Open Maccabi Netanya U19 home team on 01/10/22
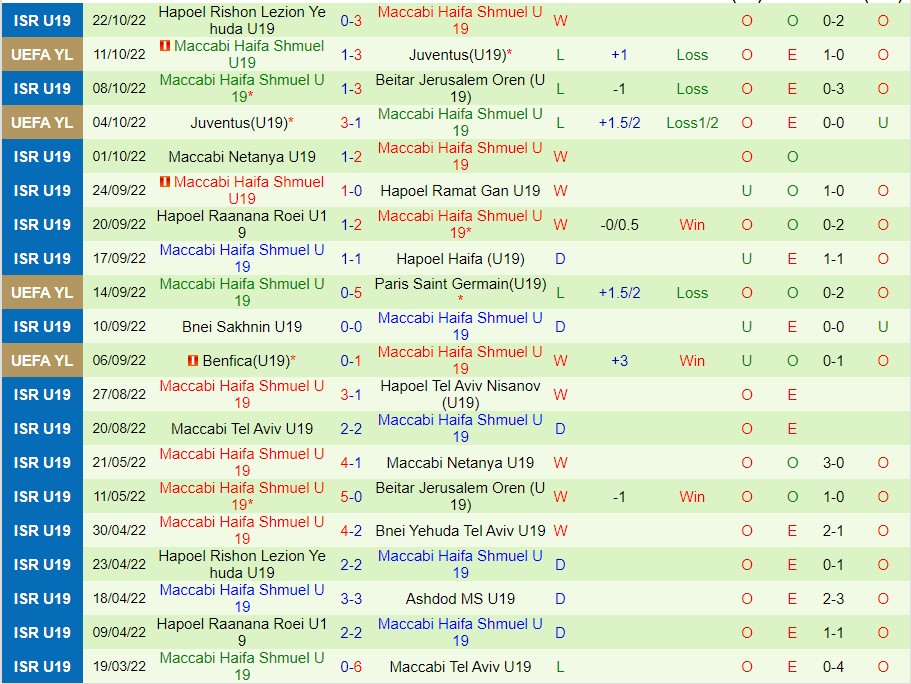 242,157
